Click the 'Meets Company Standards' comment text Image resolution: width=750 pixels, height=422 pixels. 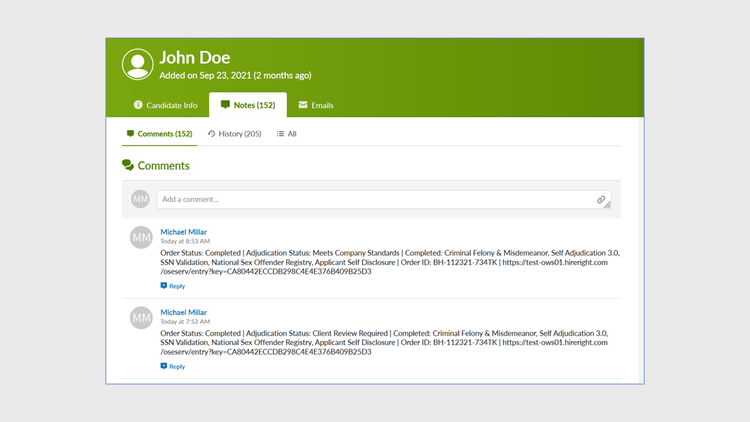pyautogui.click(x=390, y=262)
